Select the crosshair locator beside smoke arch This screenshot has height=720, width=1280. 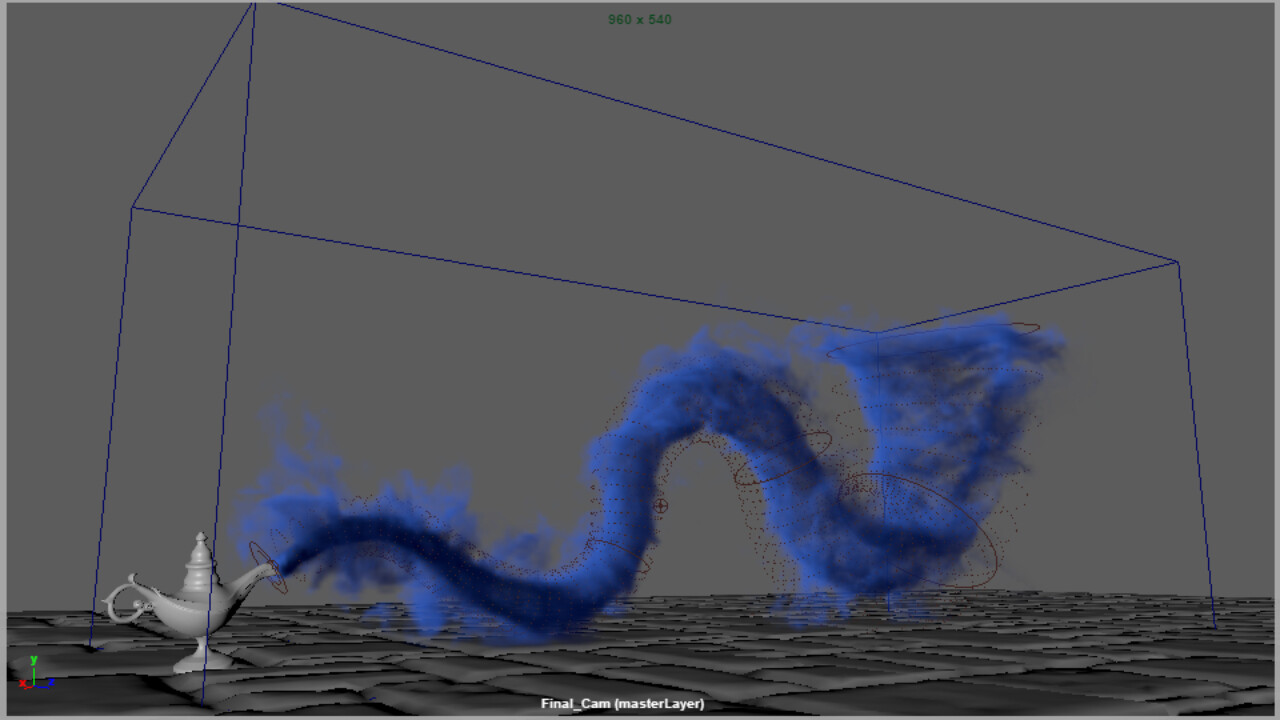click(x=660, y=506)
